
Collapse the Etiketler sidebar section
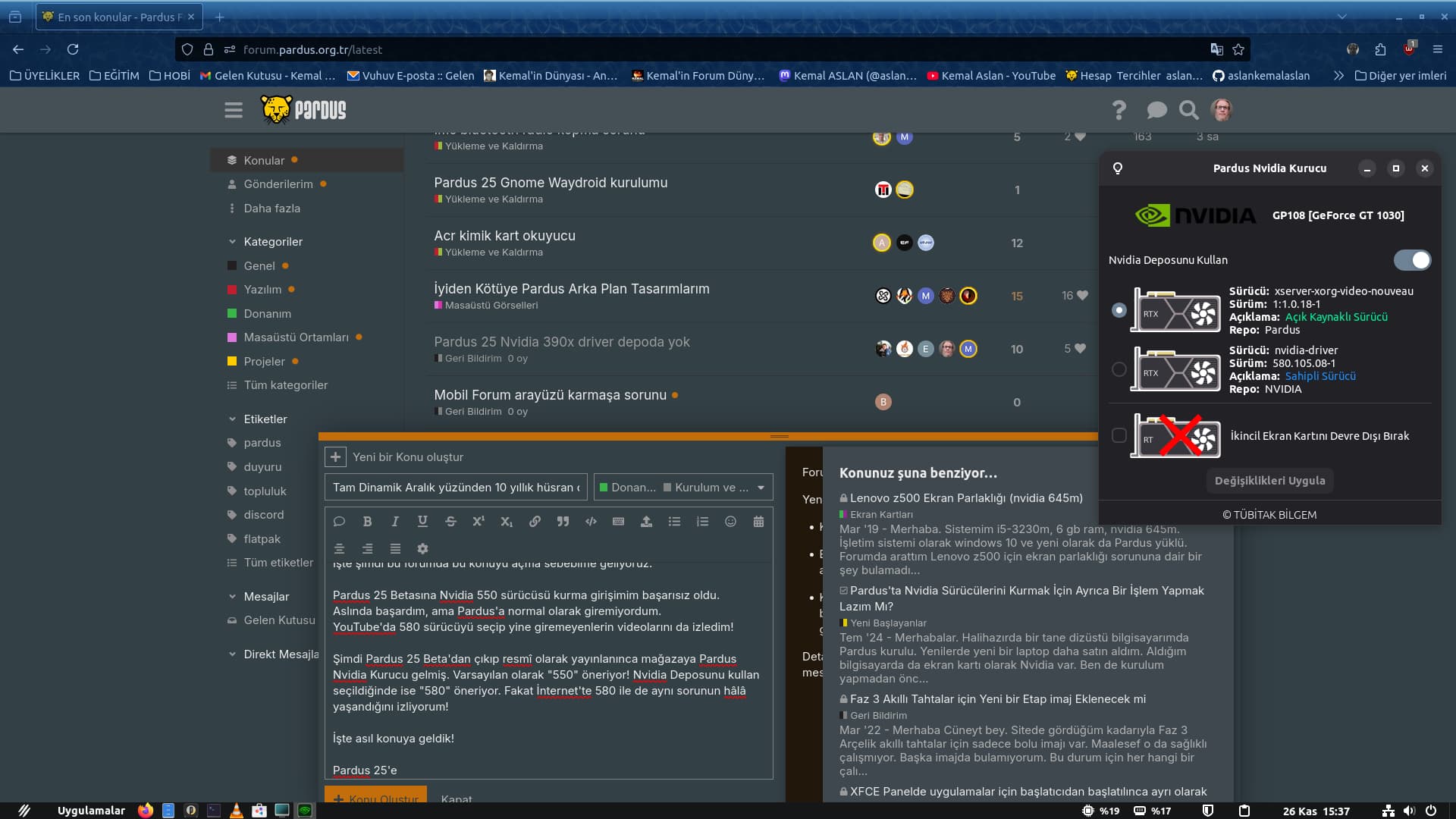(x=232, y=419)
